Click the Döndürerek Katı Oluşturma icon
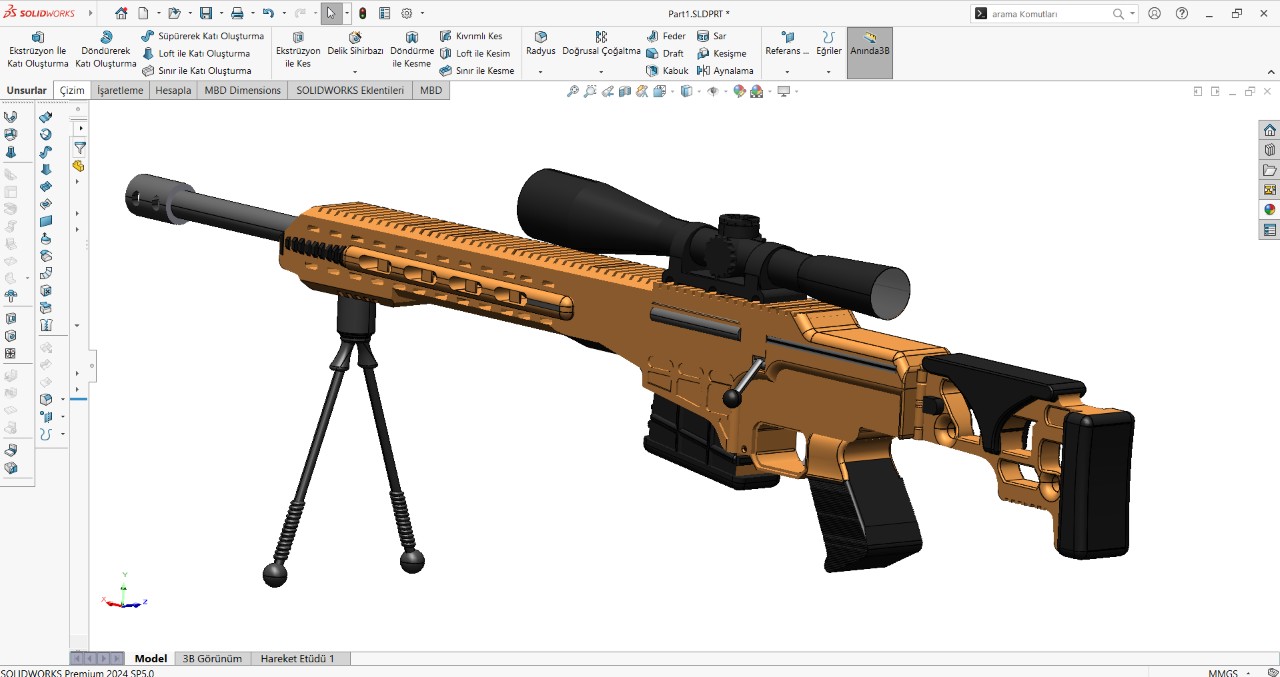The image size is (1280, 677). click(106, 38)
